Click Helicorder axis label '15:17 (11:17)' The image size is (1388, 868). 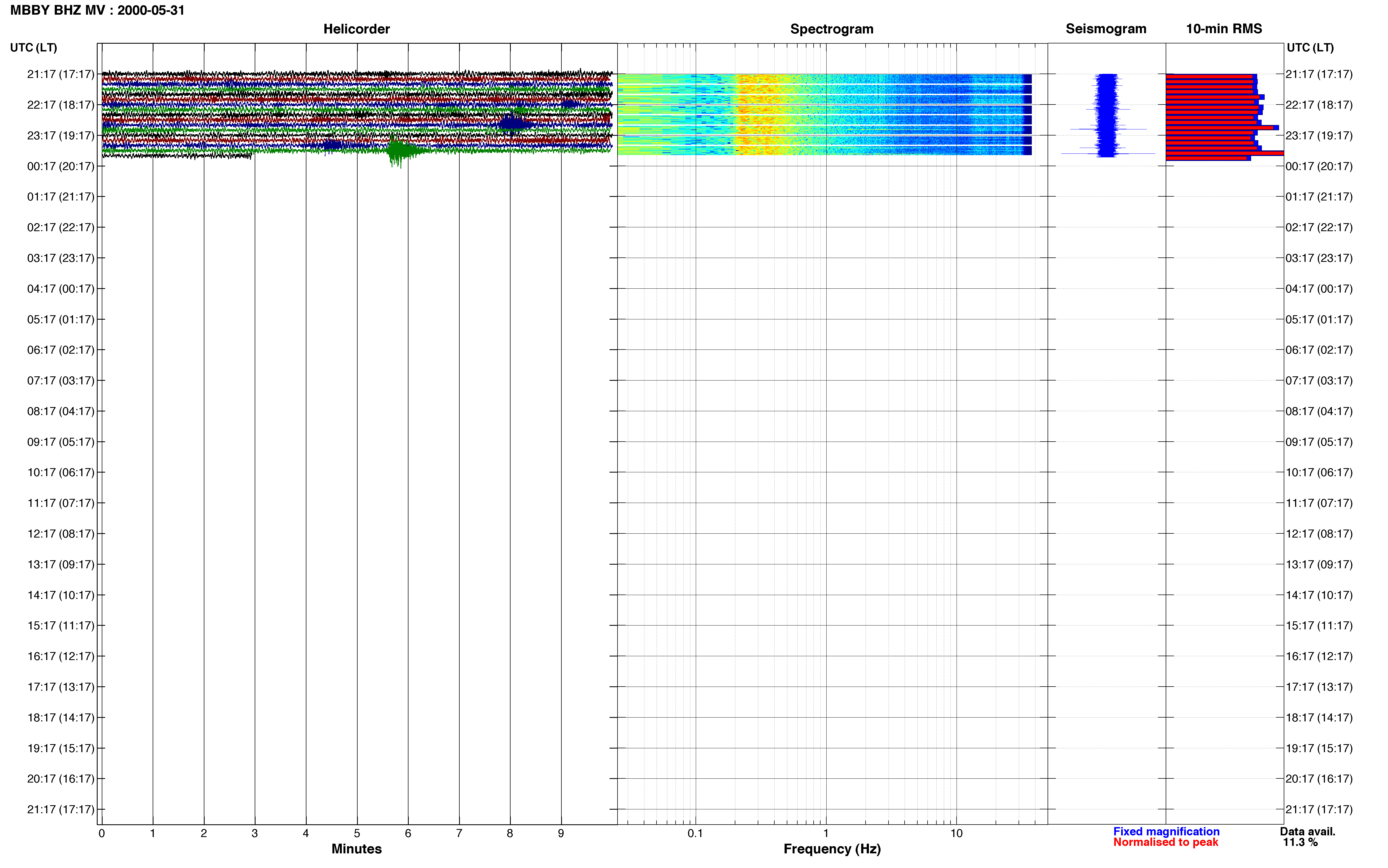click(x=60, y=625)
